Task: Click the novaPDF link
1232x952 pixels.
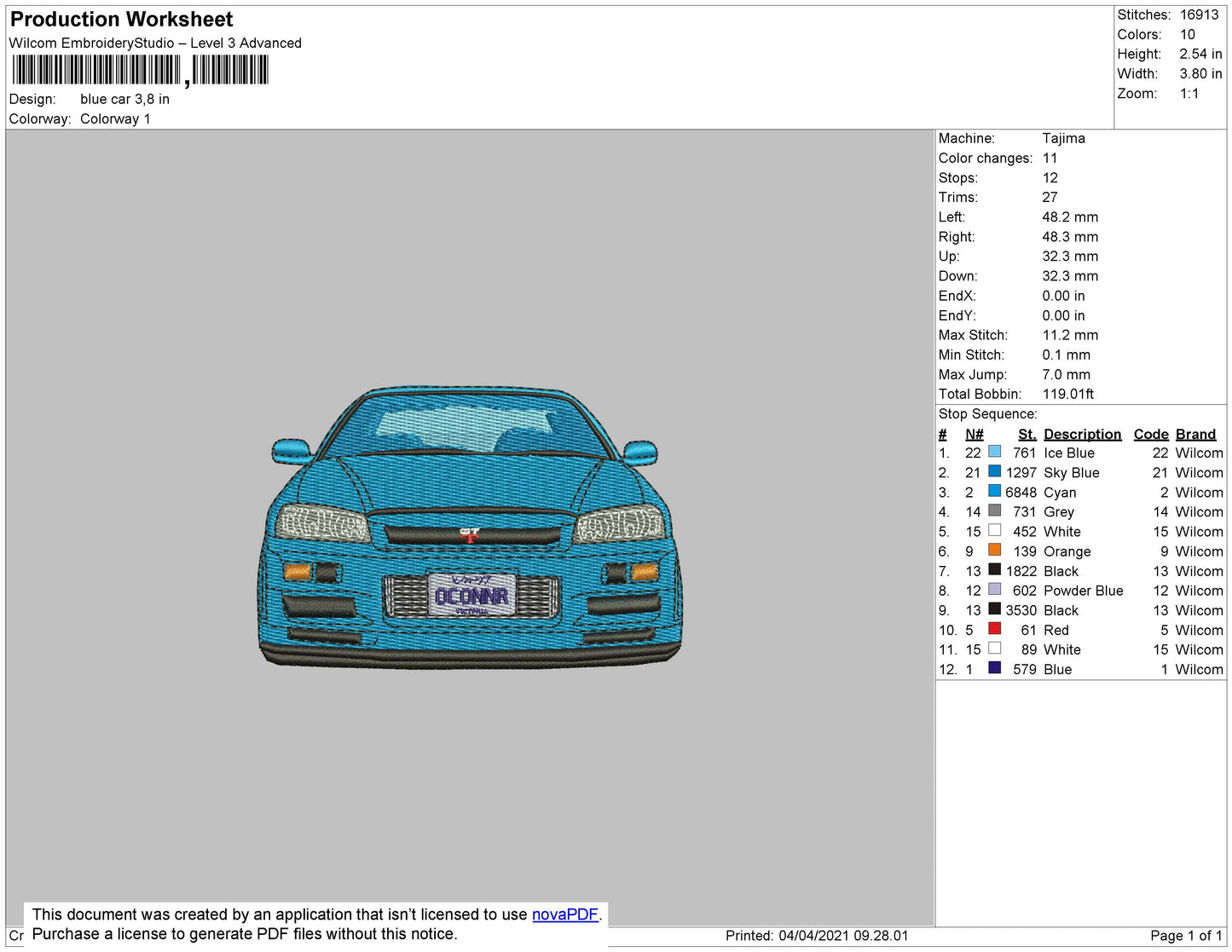Action: 565,914
